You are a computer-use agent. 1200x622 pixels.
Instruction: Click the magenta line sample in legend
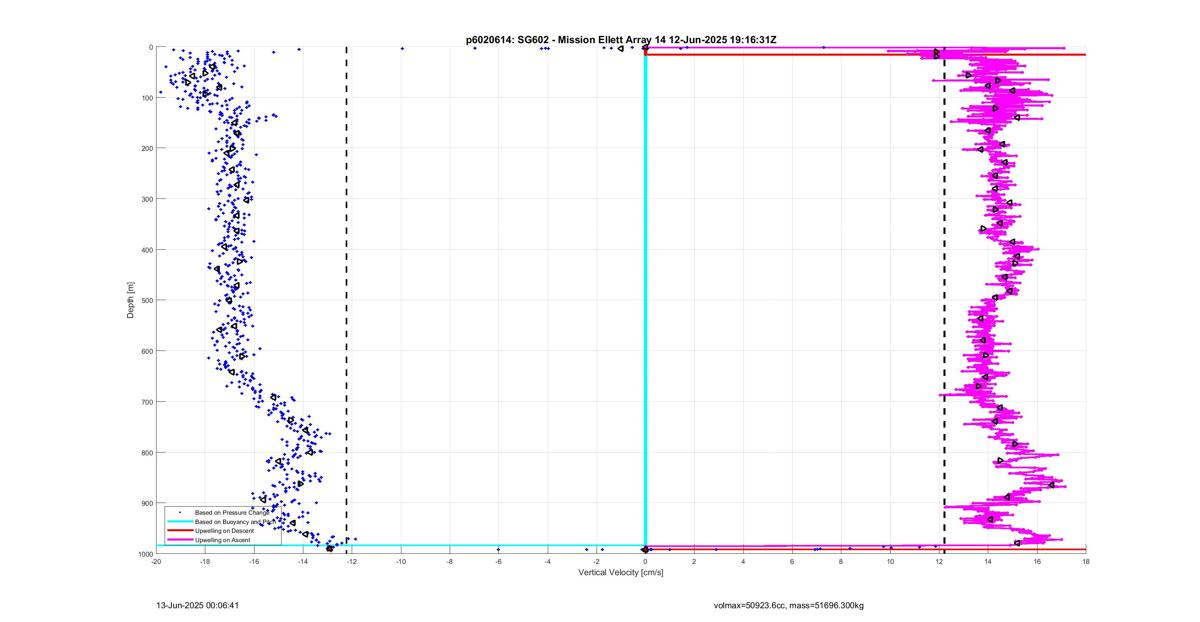click(180, 539)
